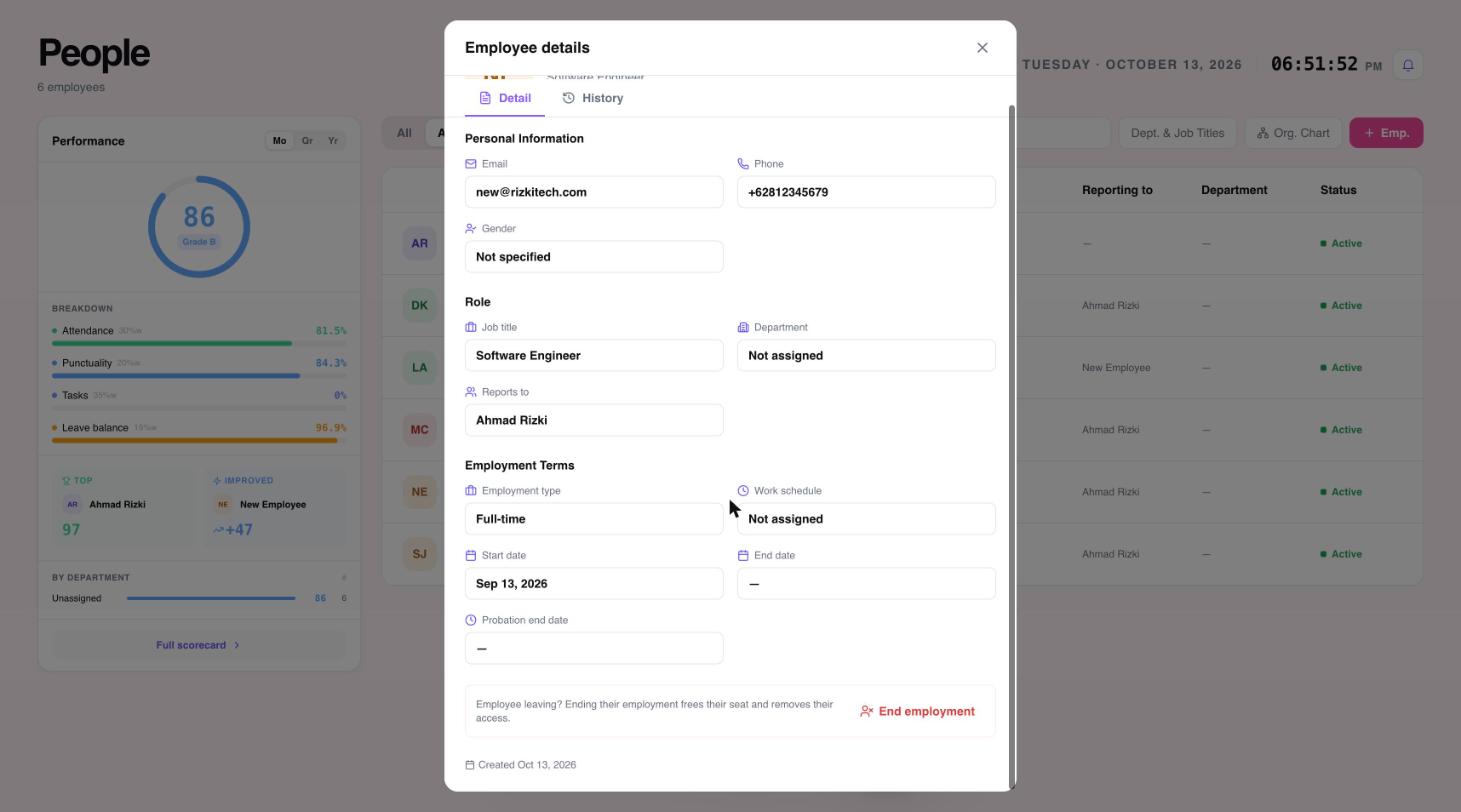Open the Work schedule Not assigned field
This screenshot has width=1461, height=812.
click(x=866, y=519)
